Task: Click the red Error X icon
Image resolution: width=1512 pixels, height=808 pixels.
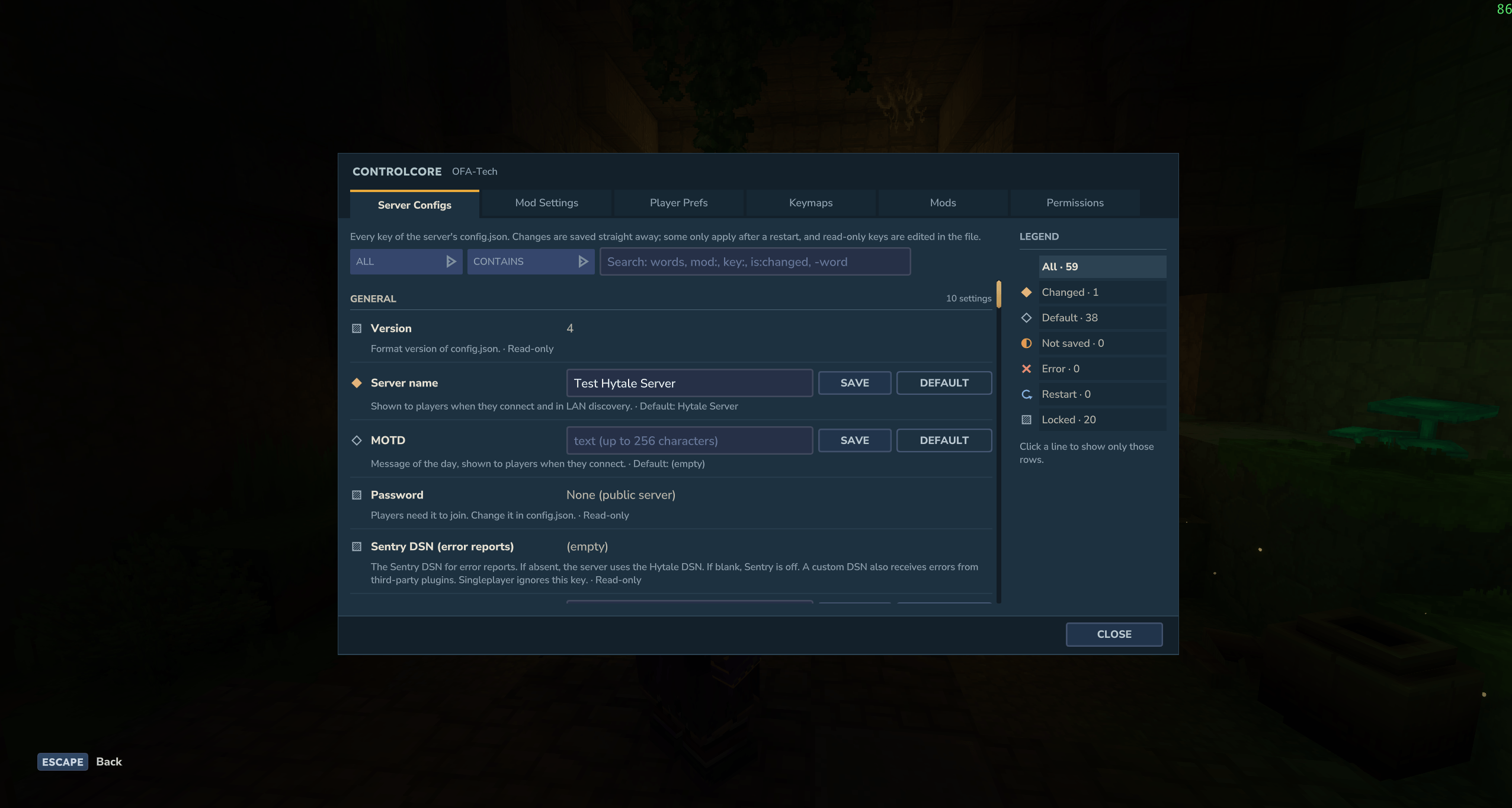Action: pos(1027,369)
